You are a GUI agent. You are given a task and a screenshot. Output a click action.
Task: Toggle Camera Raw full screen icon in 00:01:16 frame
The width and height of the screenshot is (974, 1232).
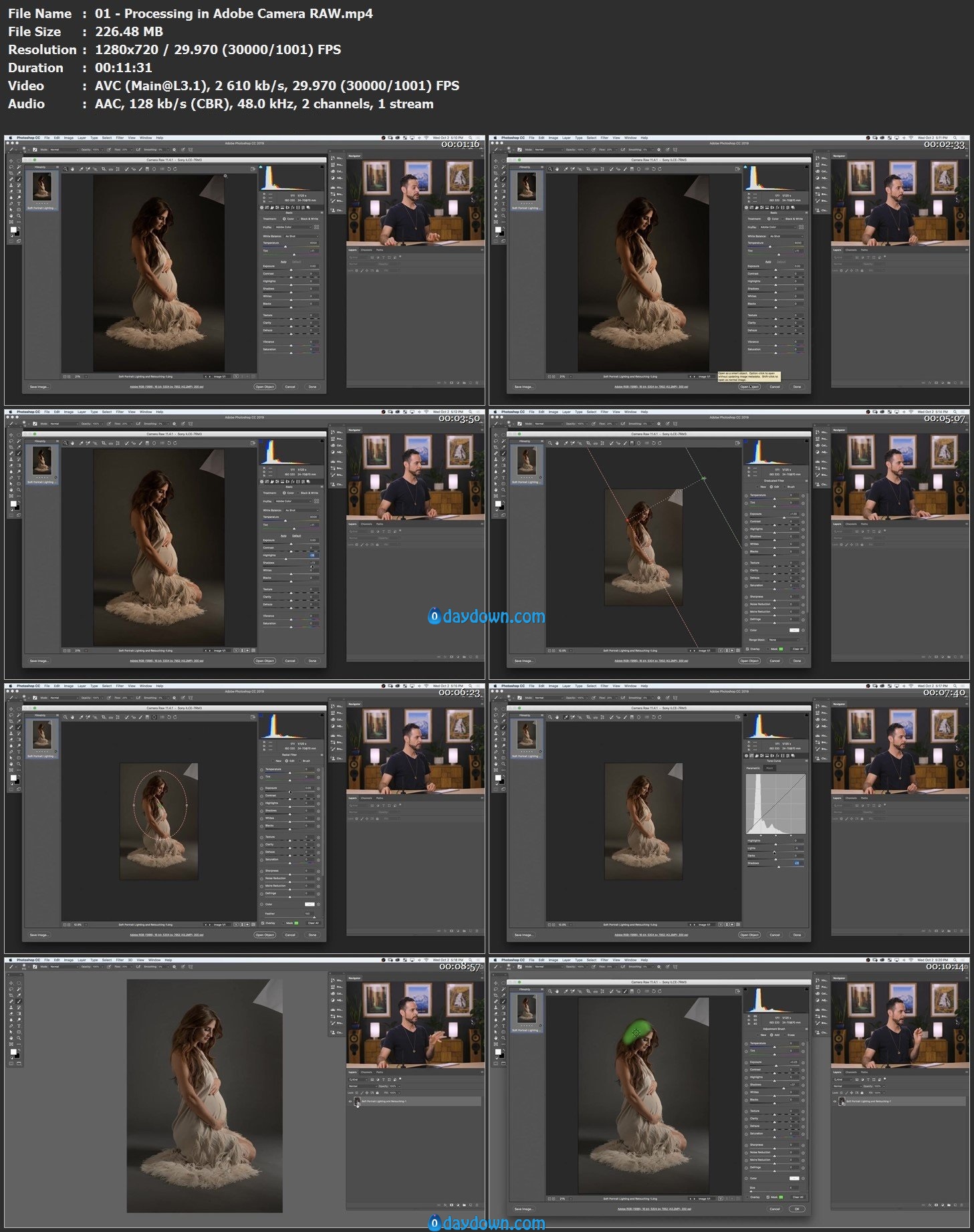pyautogui.click(x=253, y=169)
